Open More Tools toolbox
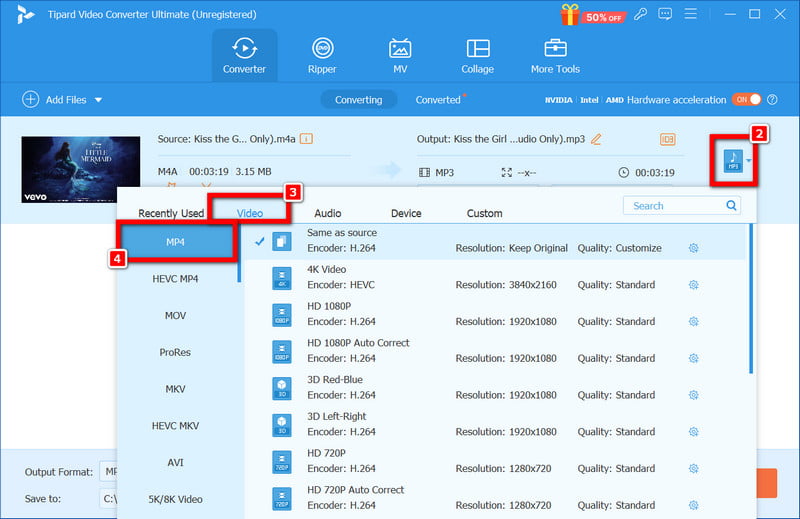 pyautogui.click(x=555, y=55)
